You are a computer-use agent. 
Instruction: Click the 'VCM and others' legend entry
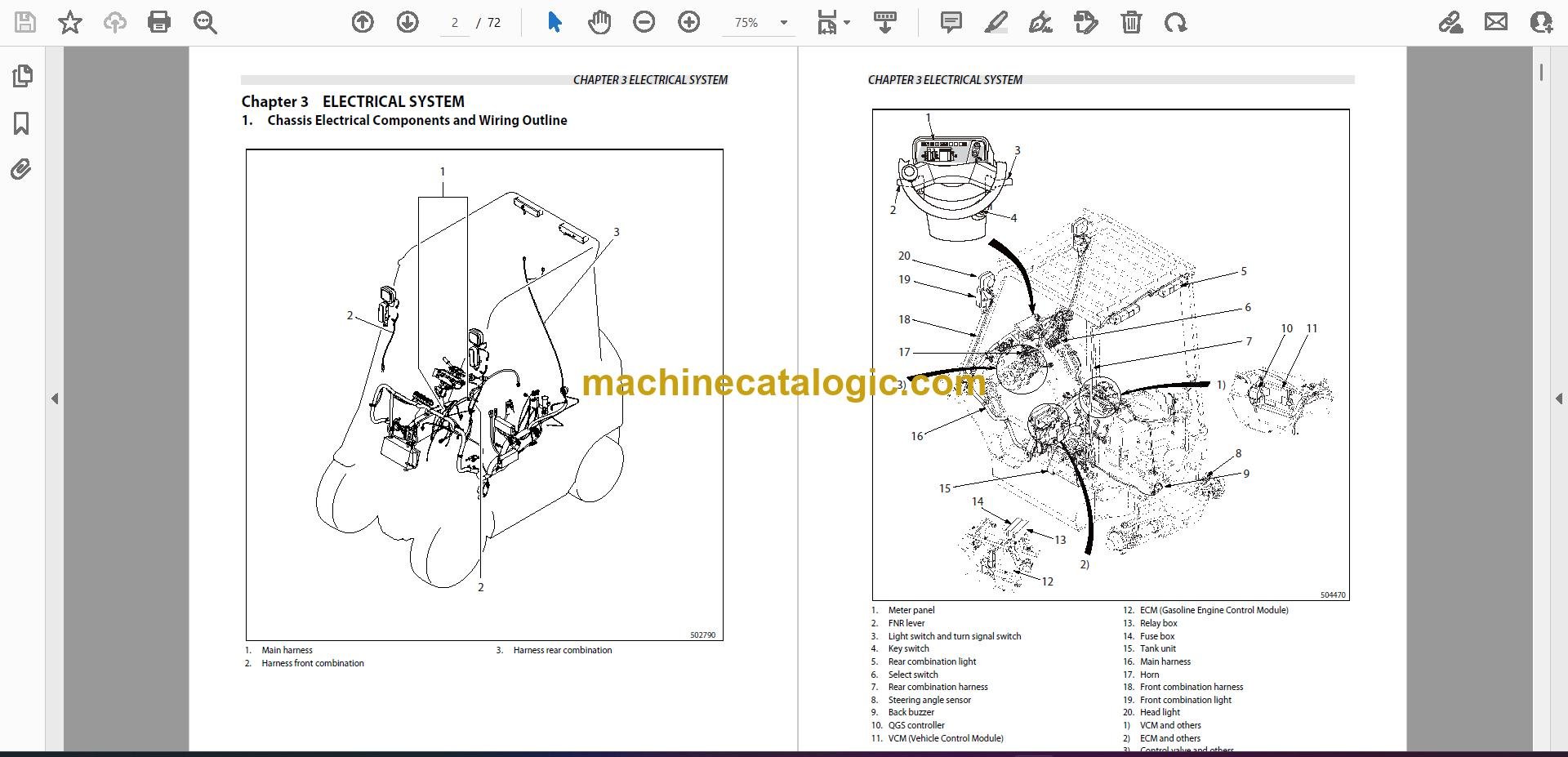coord(1170,725)
